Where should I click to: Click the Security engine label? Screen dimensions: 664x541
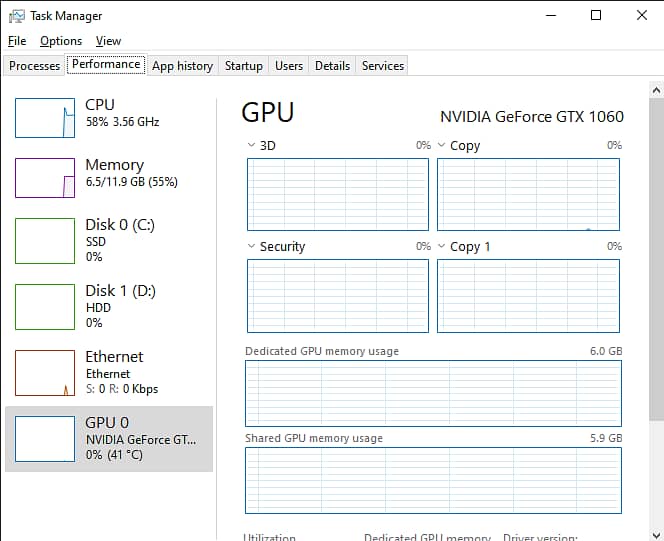(x=282, y=247)
